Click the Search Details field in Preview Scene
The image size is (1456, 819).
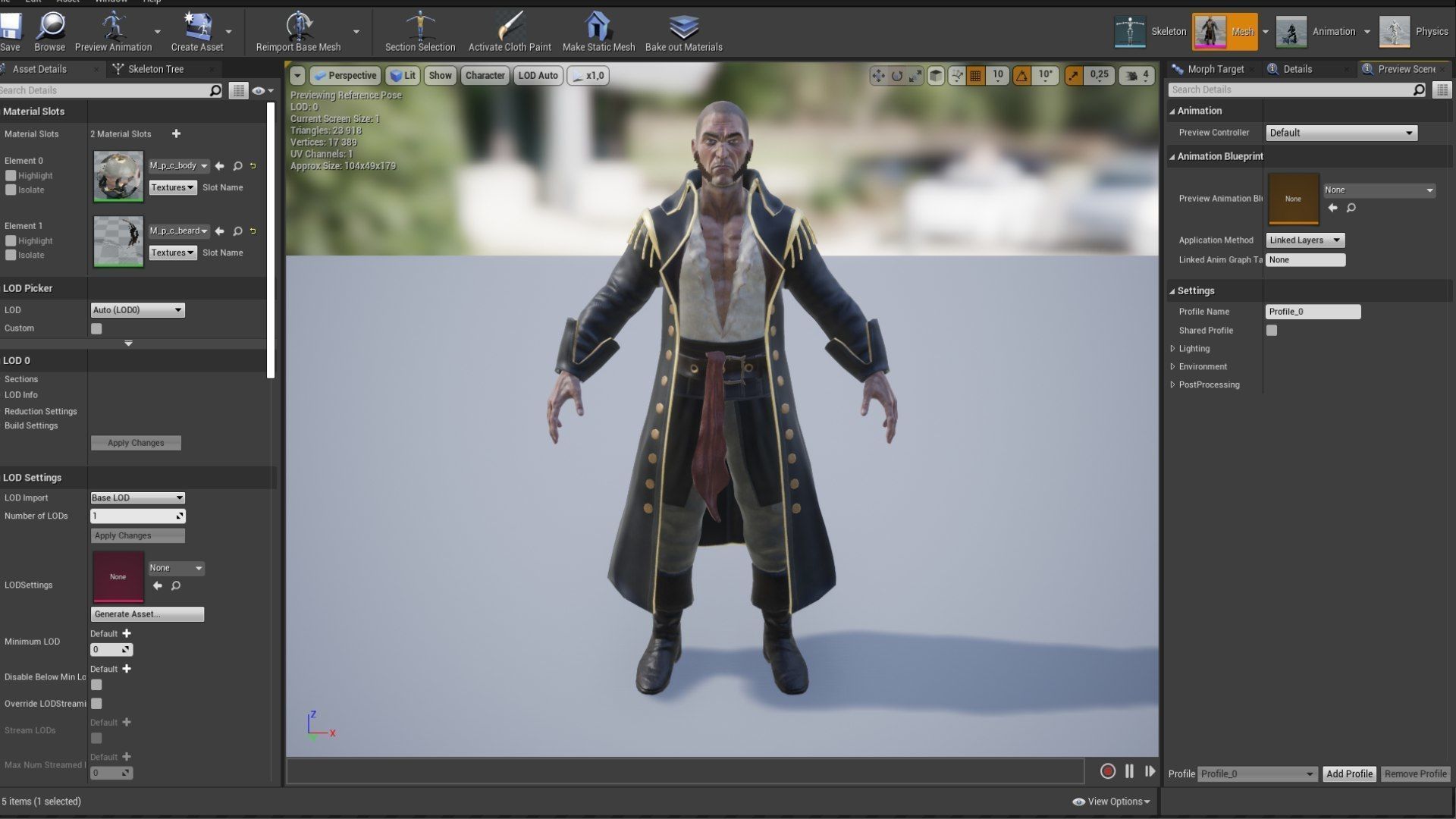coord(1298,89)
